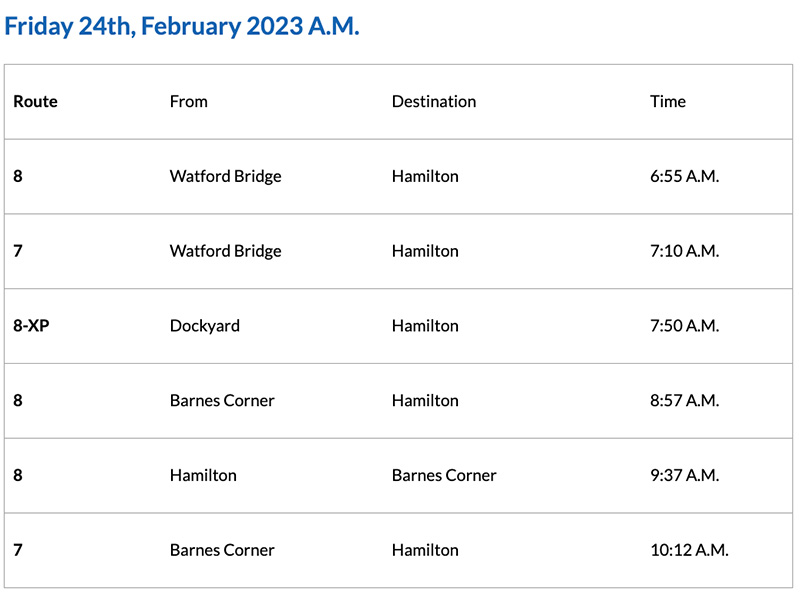Click the 8-XP route cell
This screenshot has width=800, height=592.
(x=31, y=326)
